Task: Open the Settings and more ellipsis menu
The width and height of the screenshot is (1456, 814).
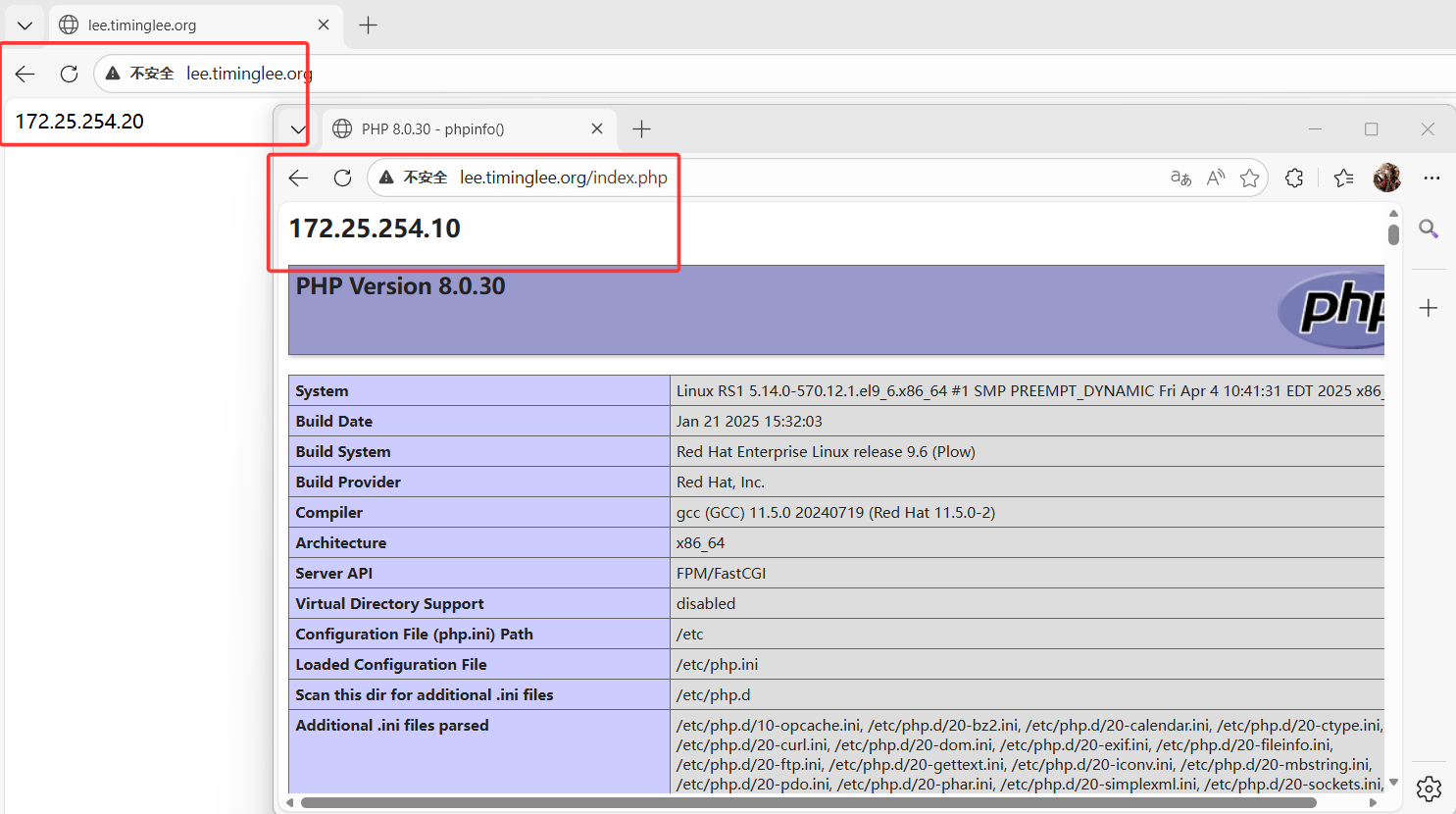Action: click(1431, 178)
